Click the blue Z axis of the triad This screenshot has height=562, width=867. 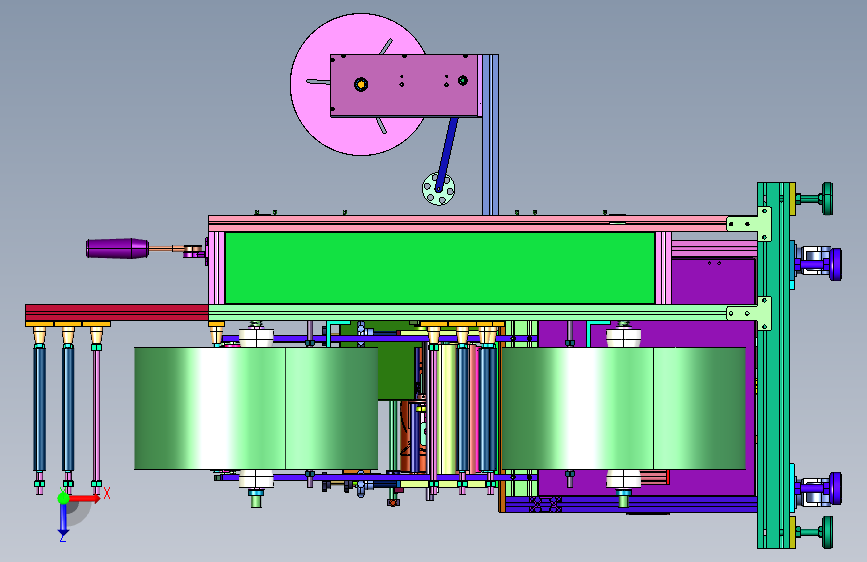coord(63,520)
